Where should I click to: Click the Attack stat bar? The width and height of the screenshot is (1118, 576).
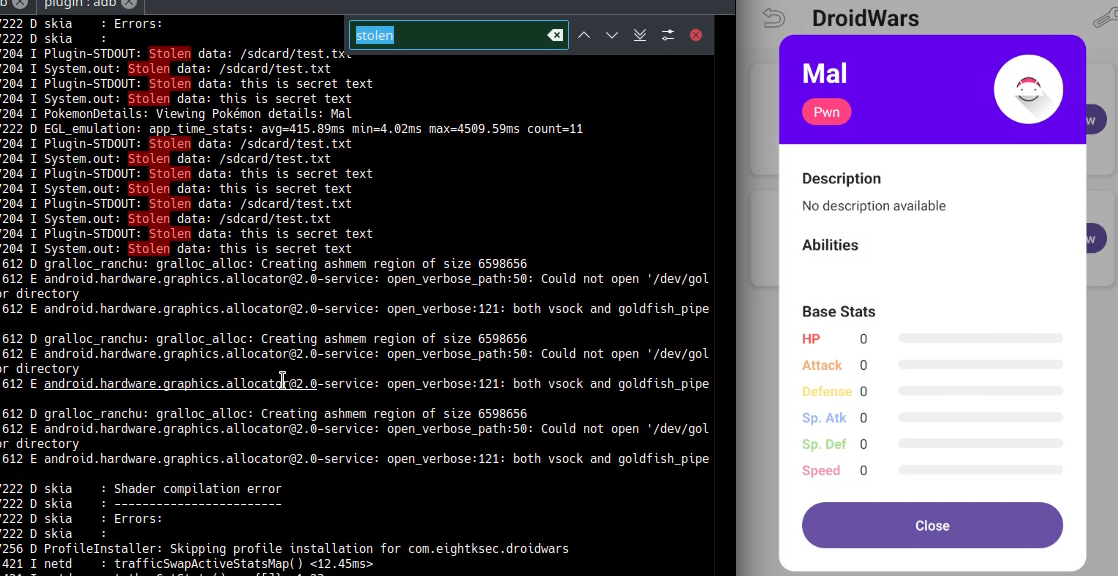[980, 365]
